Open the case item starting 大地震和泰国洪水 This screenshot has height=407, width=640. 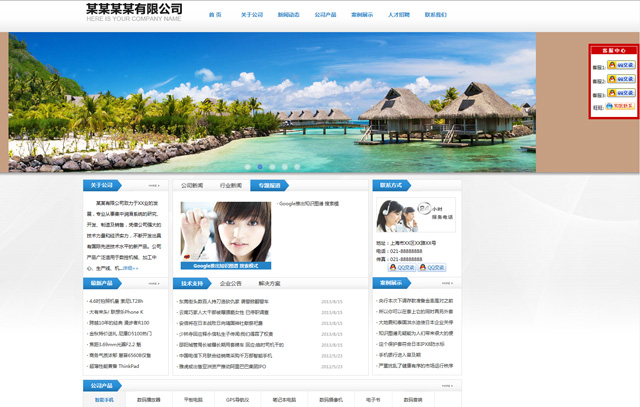click(415, 322)
